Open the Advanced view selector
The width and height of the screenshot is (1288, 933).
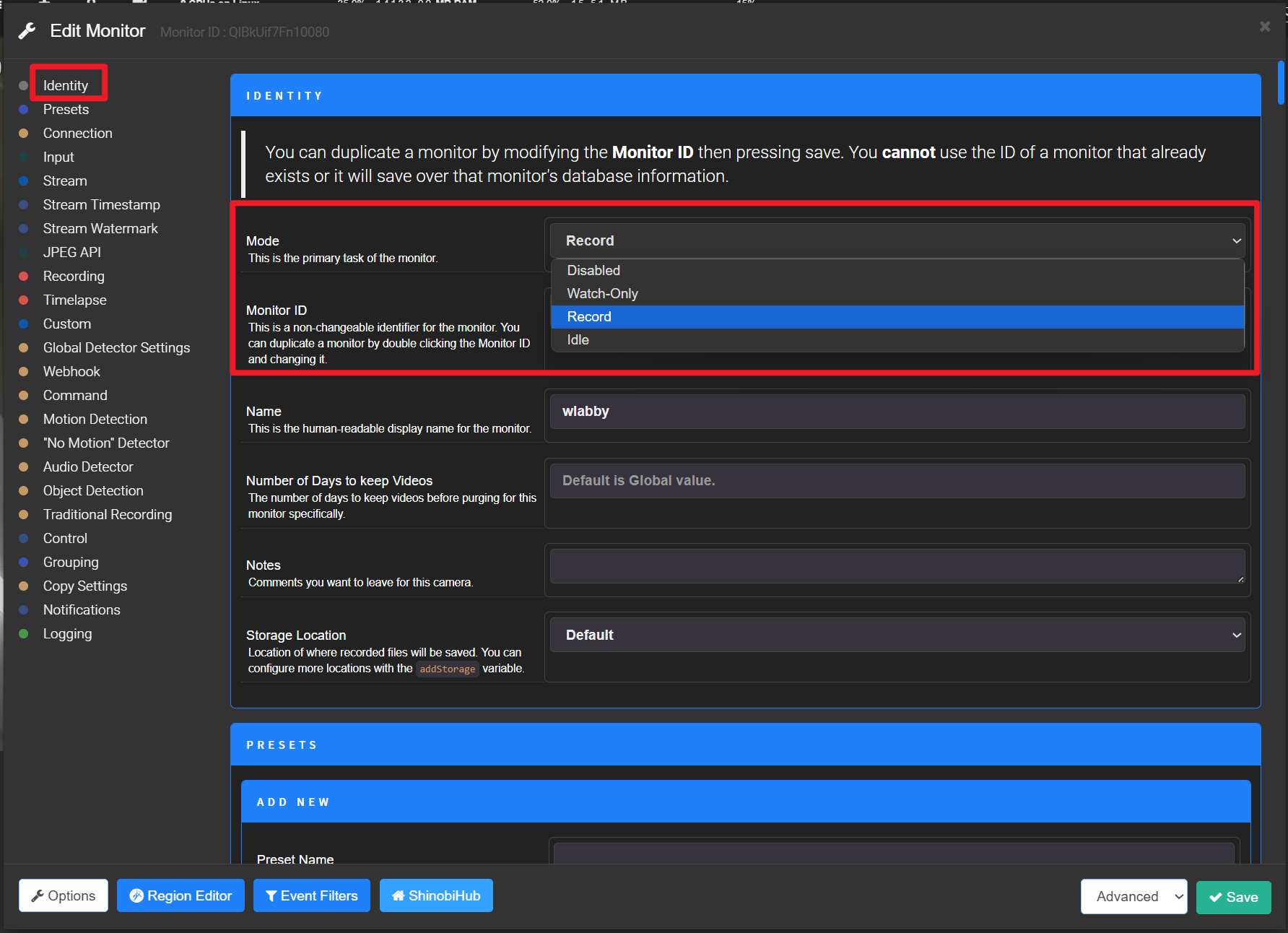coord(1133,896)
